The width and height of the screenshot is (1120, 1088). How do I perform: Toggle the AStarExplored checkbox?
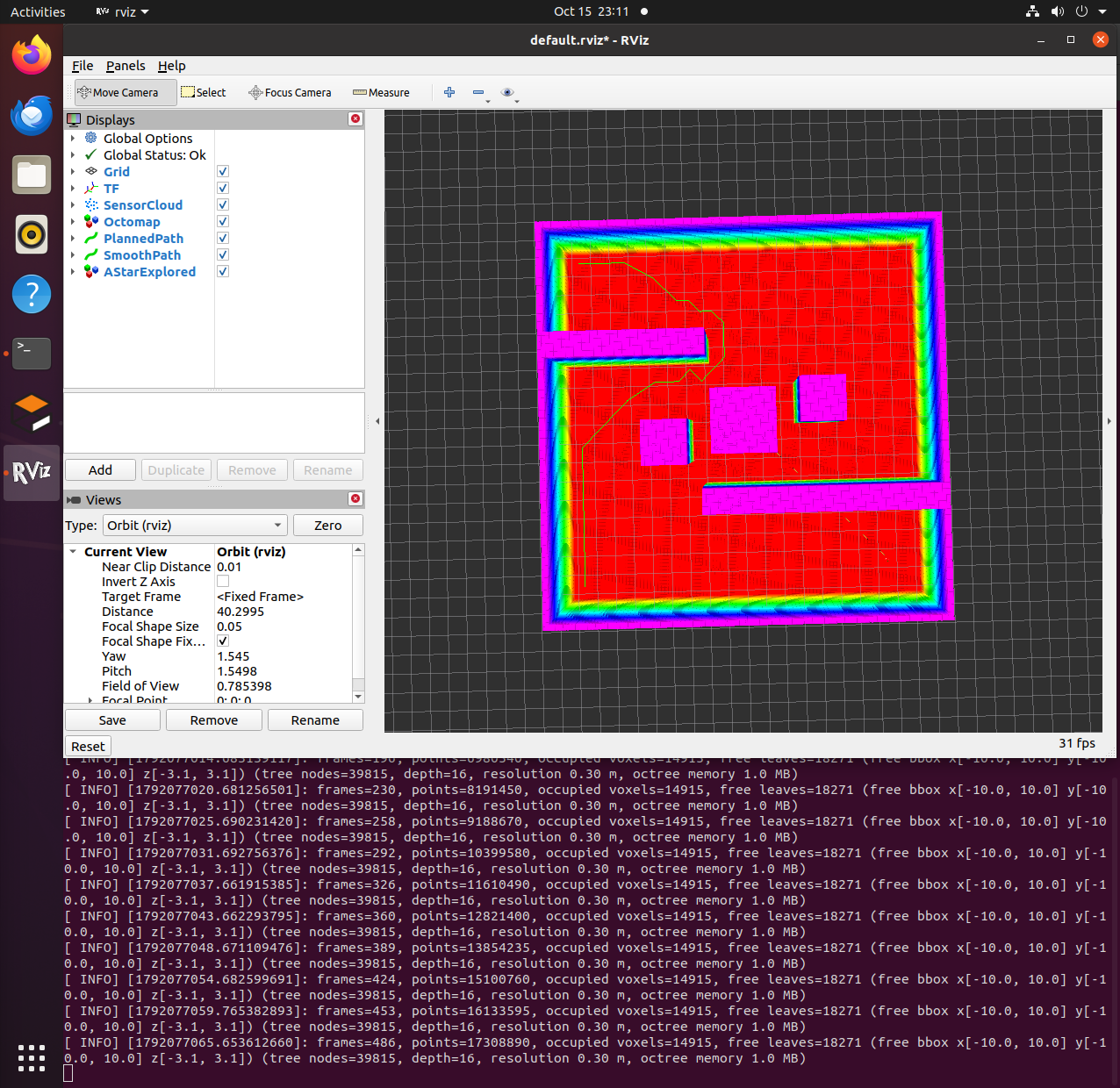(x=223, y=272)
